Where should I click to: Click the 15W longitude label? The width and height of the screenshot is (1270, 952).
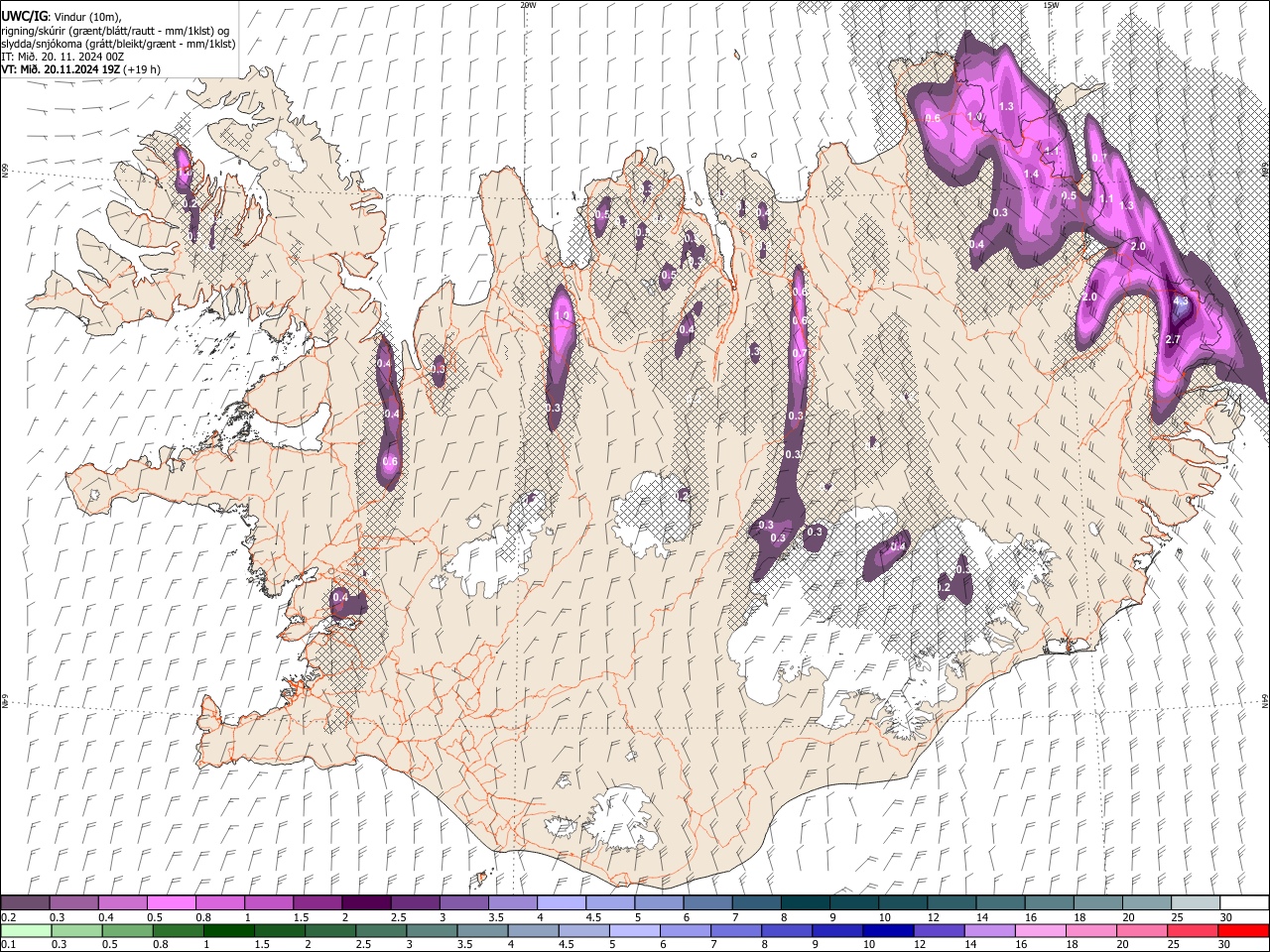(x=1051, y=5)
